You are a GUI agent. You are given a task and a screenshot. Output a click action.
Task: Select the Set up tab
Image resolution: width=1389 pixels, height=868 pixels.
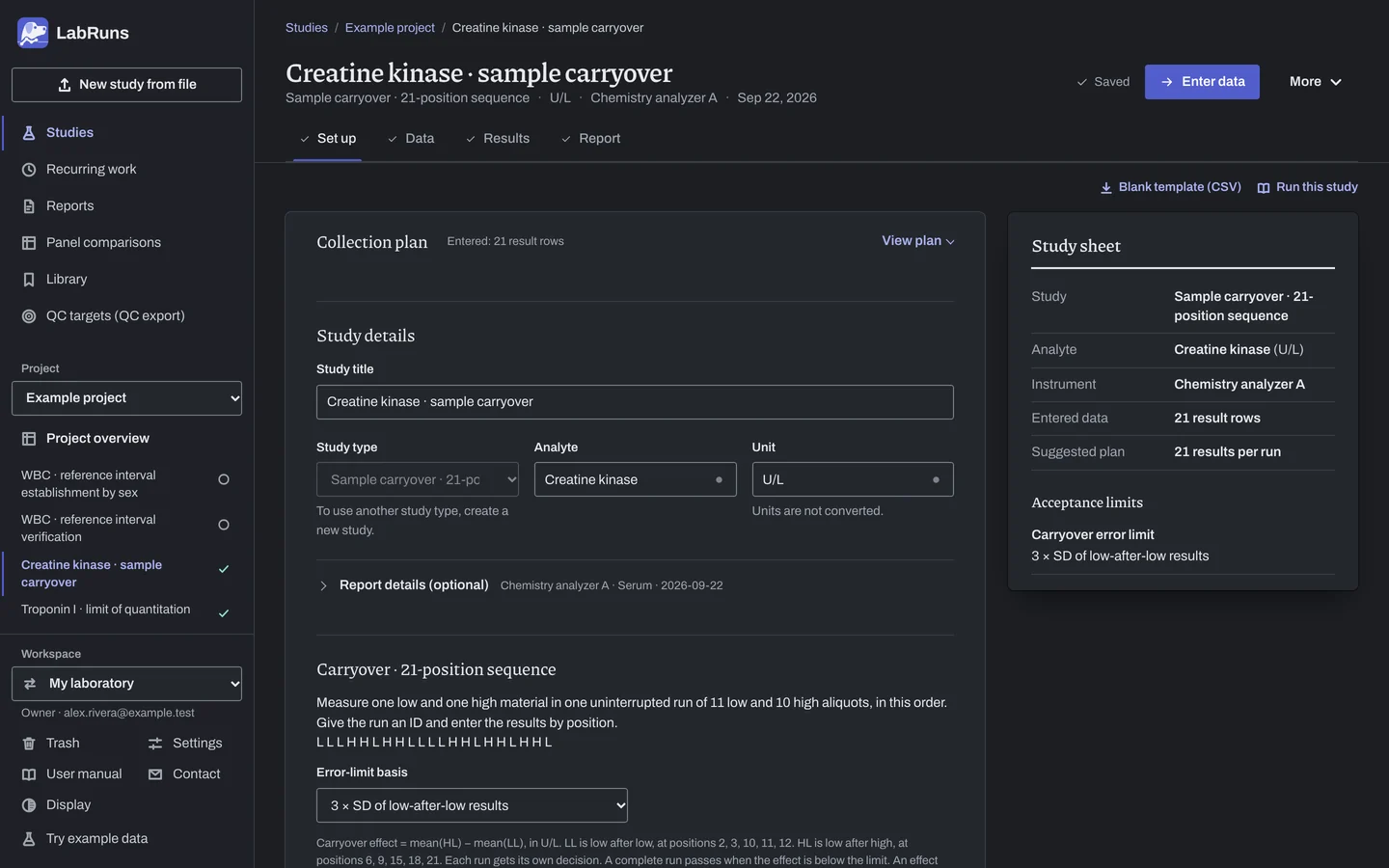point(327,139)
